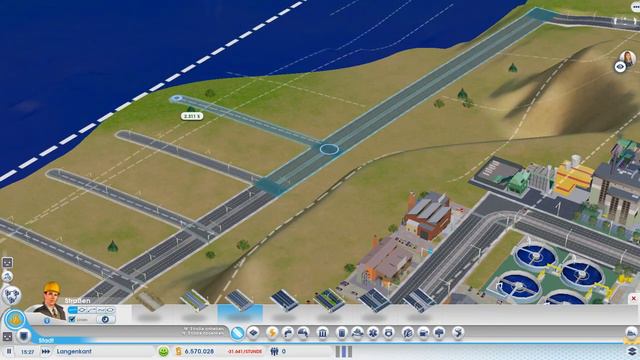Select the sixth road type thumbnail
The width and height of the screenshot is (640, 360).
374,300
